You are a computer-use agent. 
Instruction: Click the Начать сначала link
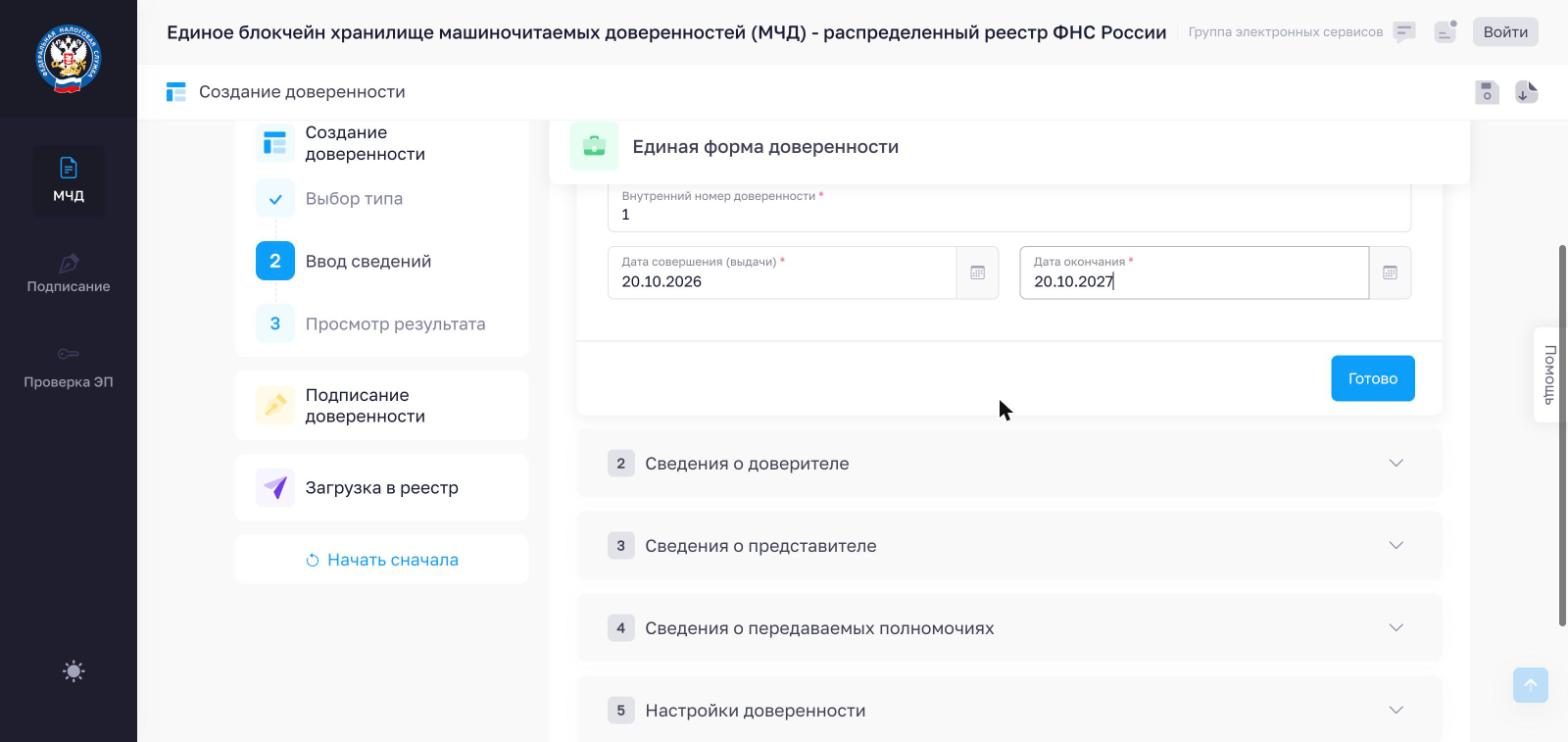coord(382,560)
